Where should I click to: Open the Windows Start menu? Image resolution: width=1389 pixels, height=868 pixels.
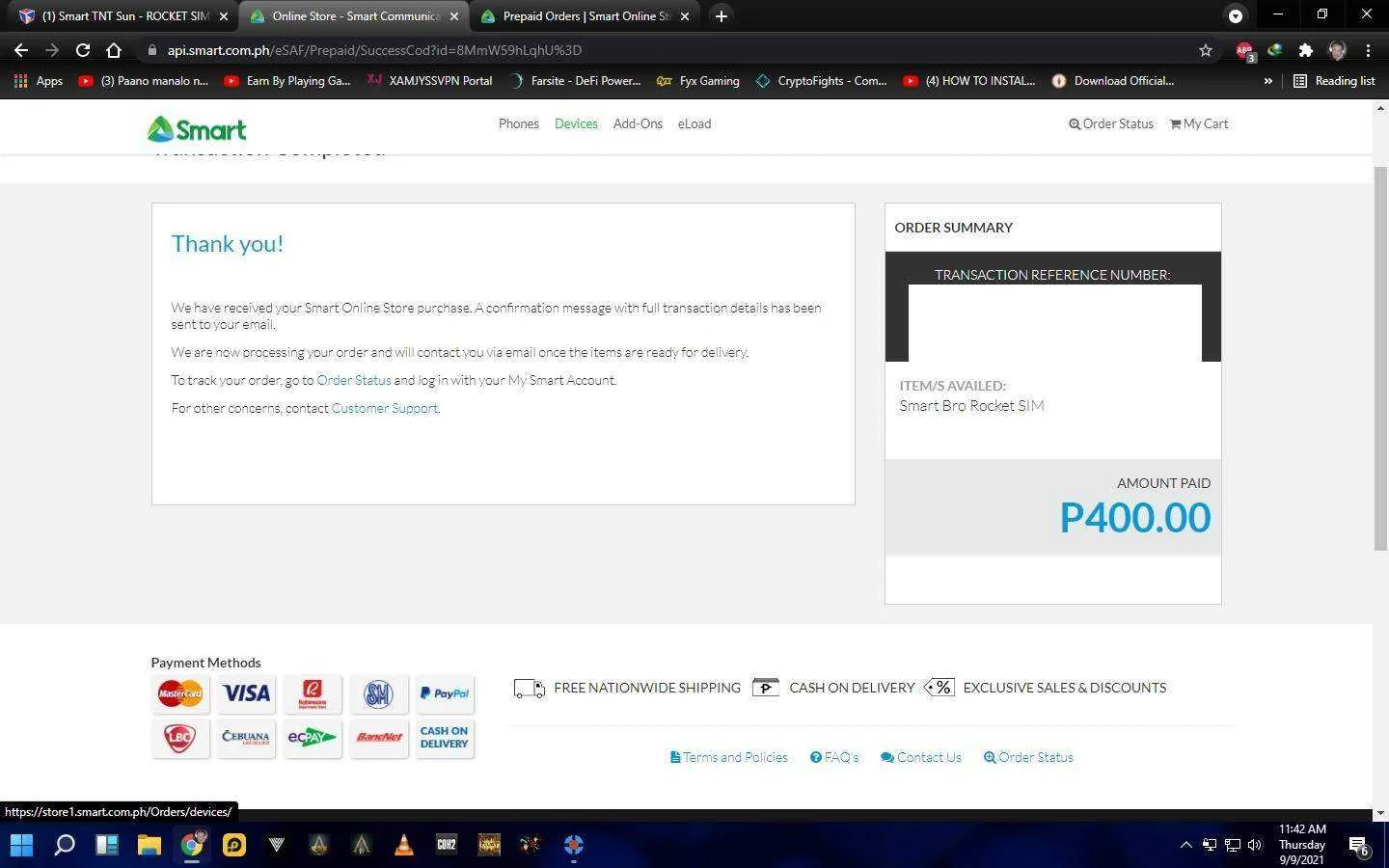(21, 846)
